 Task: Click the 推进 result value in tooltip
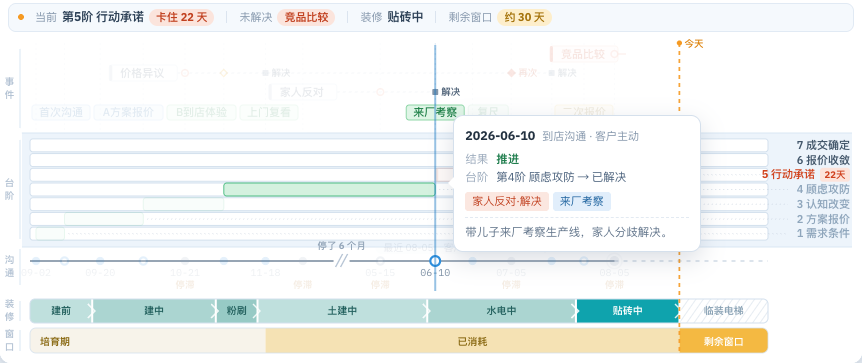pyautogui.click(x=507, y=160)
